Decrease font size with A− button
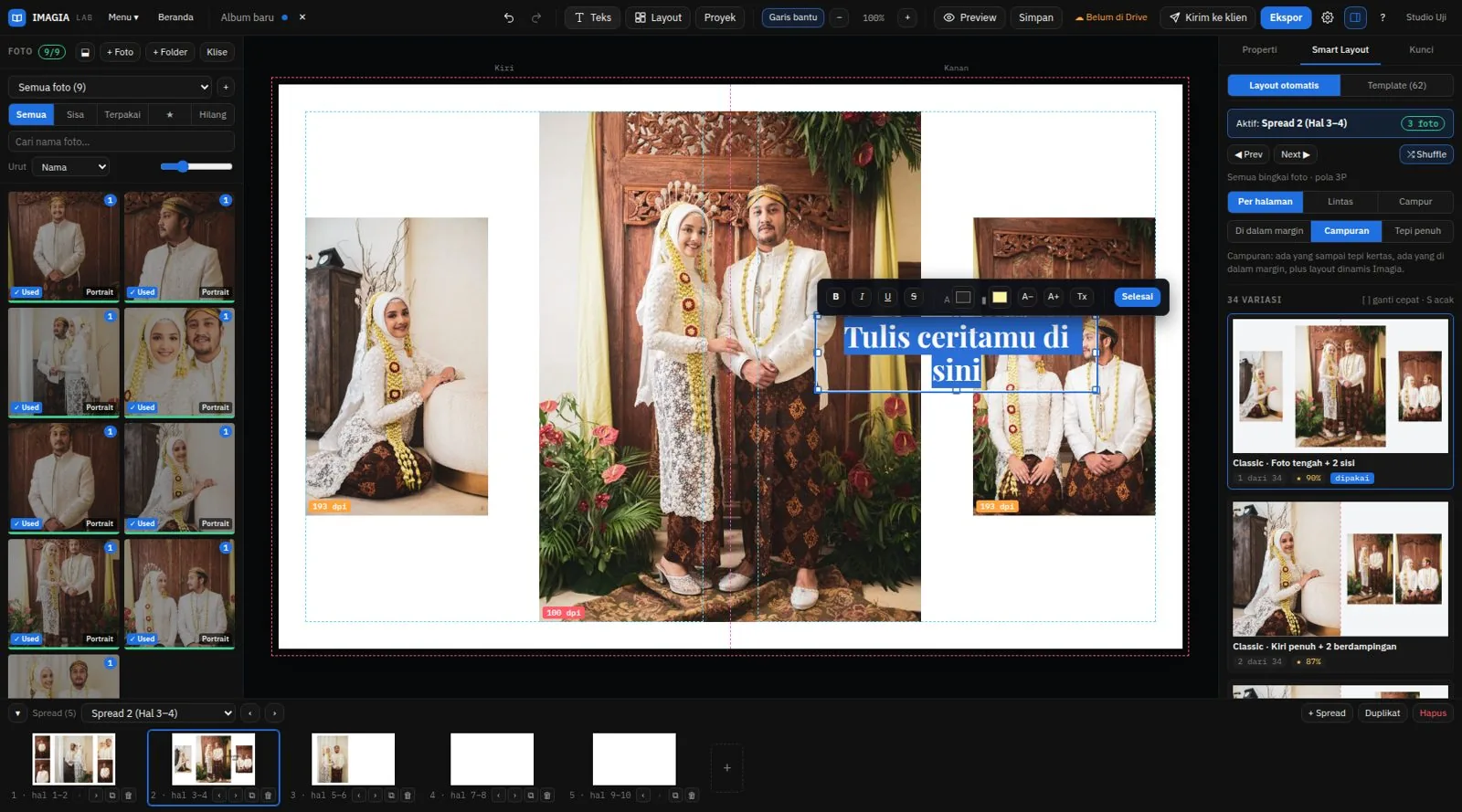The image size is (1462, 812). point(1027,297)
